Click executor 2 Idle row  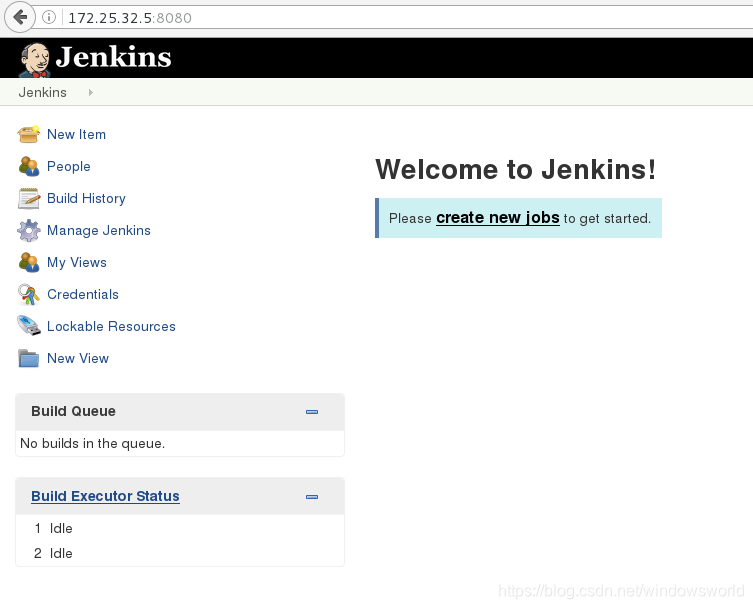tap(180, 553)
